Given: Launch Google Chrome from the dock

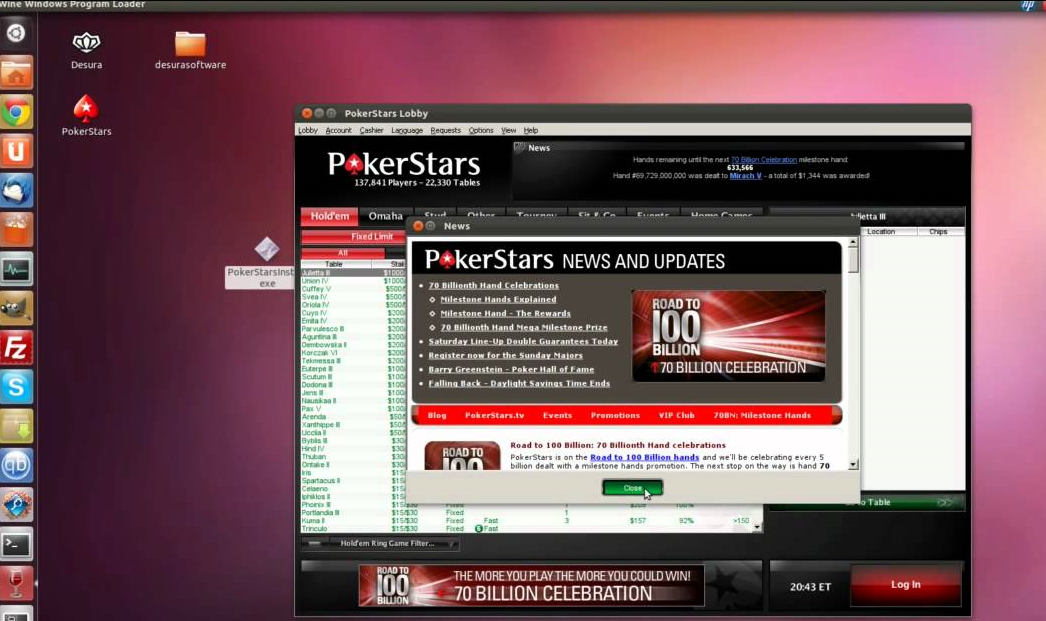Looking at the screenshot, I should pos(16,112).
